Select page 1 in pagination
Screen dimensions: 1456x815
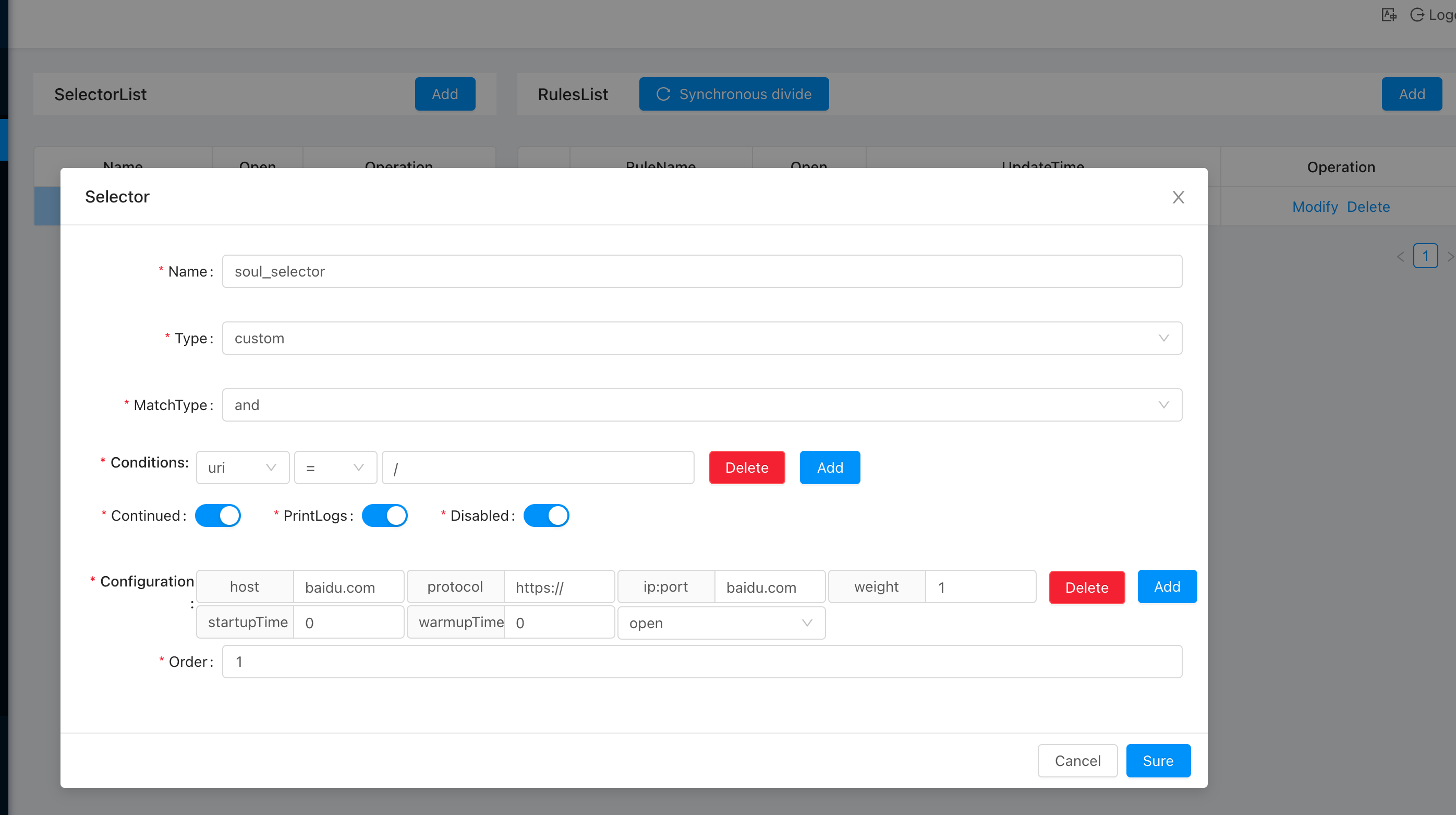coord(1425,256)
